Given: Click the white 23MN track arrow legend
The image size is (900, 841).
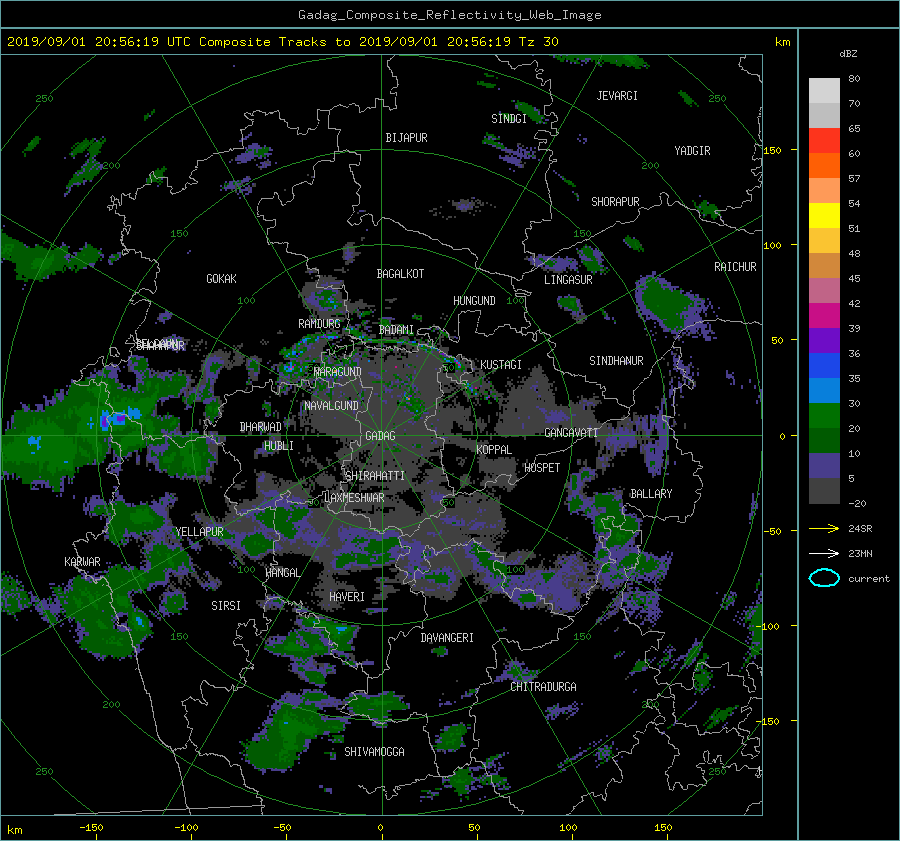Looking at the screenshot, I should pos(824,554).
